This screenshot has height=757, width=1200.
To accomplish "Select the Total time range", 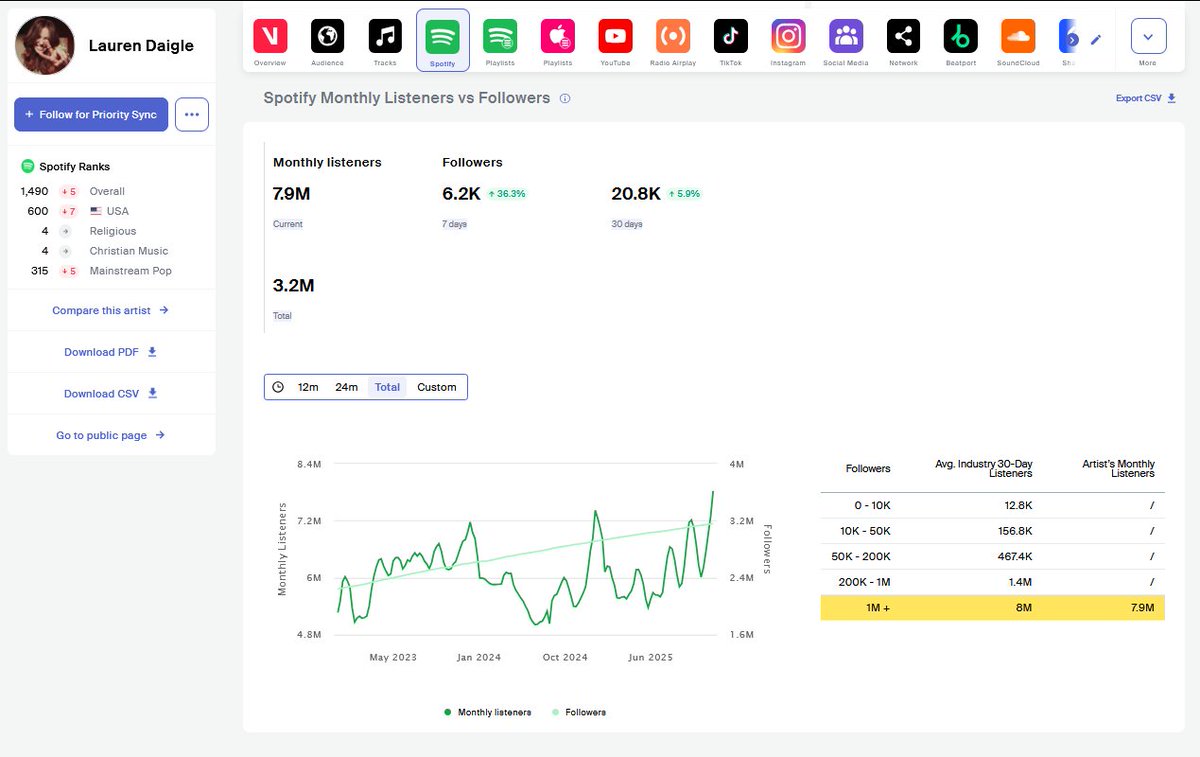I will (x=387, y=387).
